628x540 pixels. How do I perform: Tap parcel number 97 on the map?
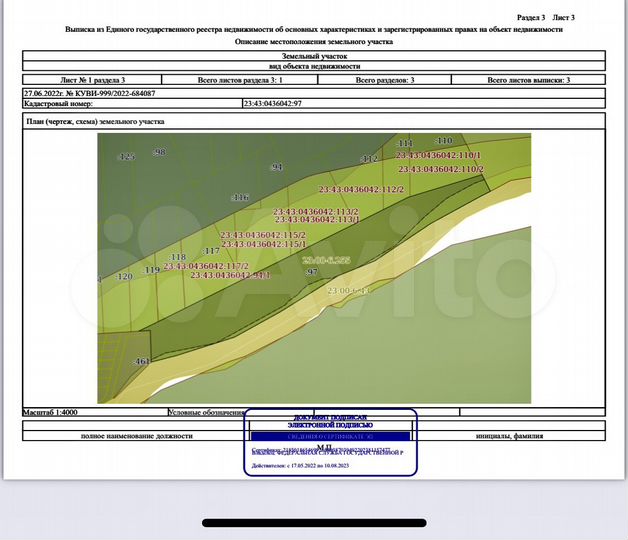coord(311,272)
